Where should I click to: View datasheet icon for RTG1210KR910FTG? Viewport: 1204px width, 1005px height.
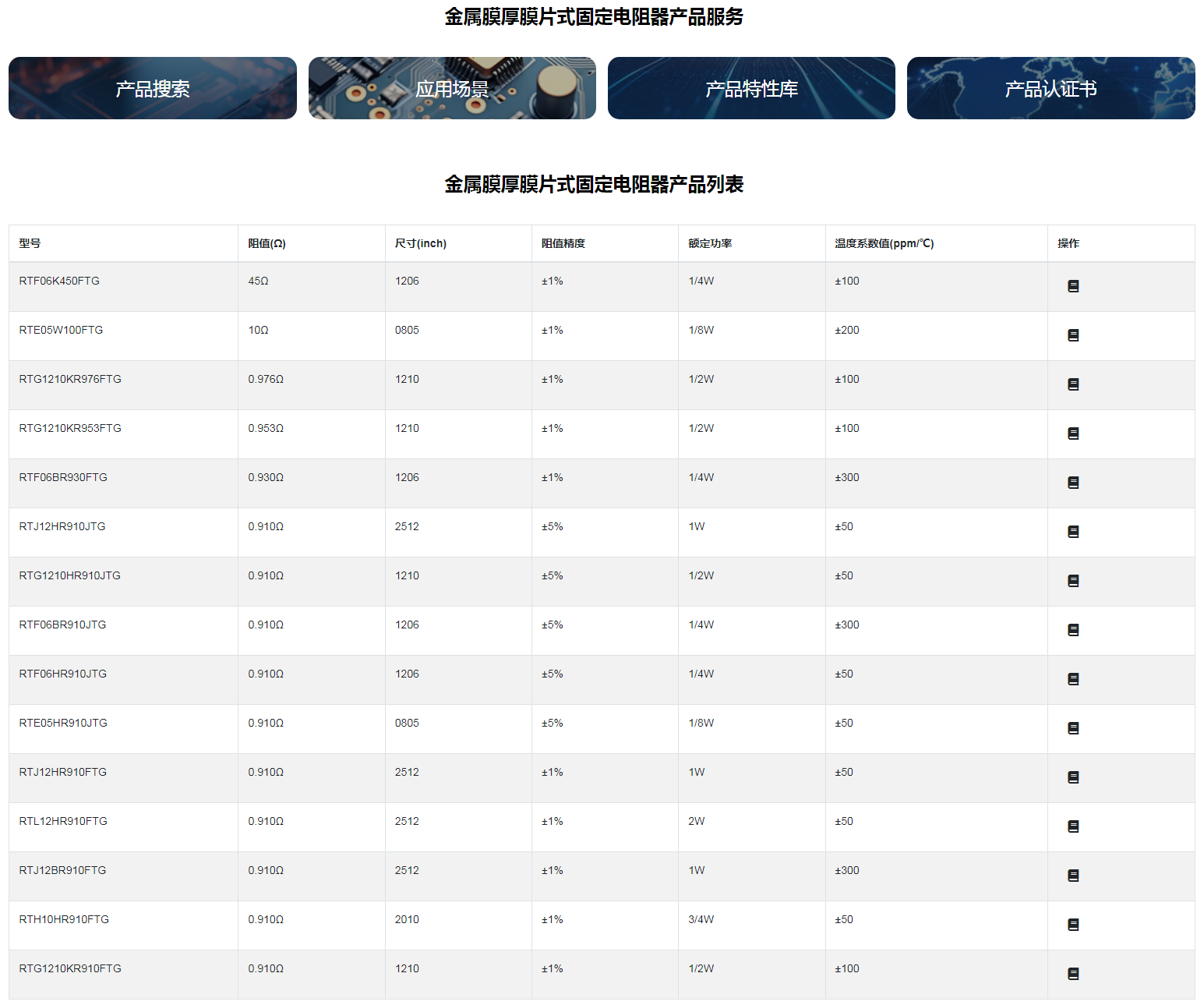click(1072, 974)
